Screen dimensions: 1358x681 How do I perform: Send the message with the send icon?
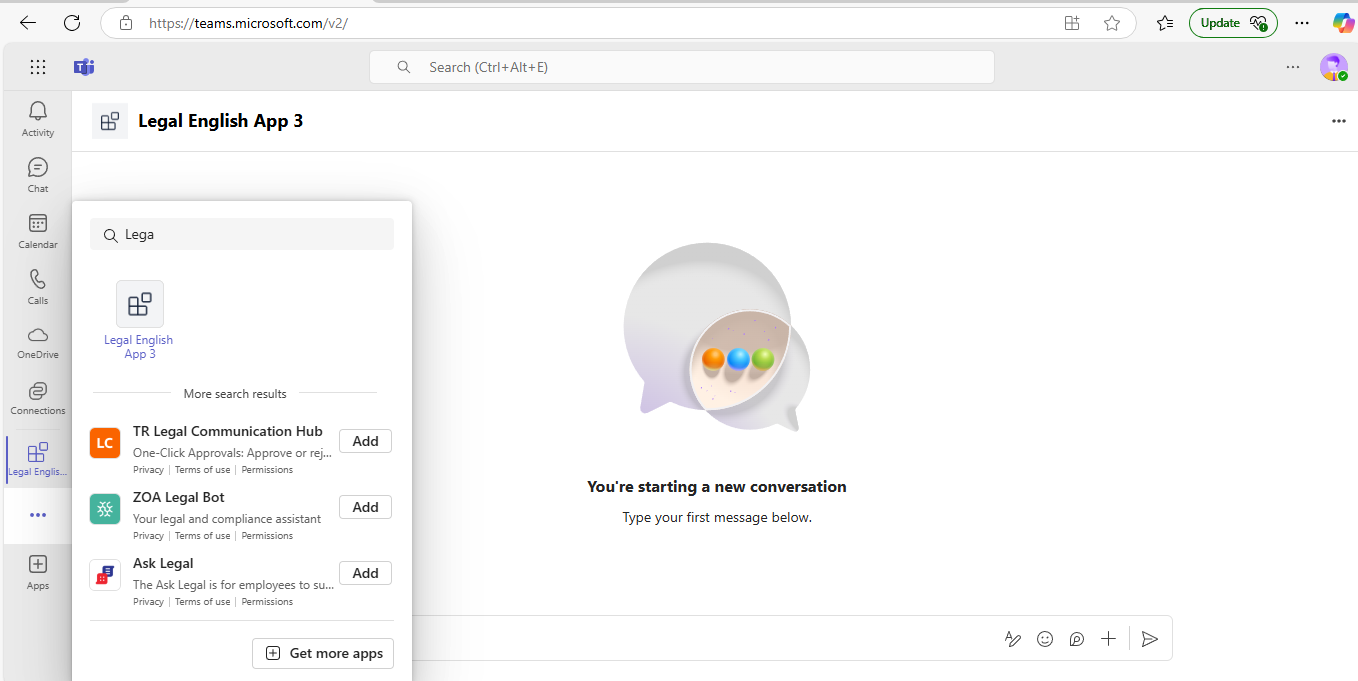click(1149, 638)
